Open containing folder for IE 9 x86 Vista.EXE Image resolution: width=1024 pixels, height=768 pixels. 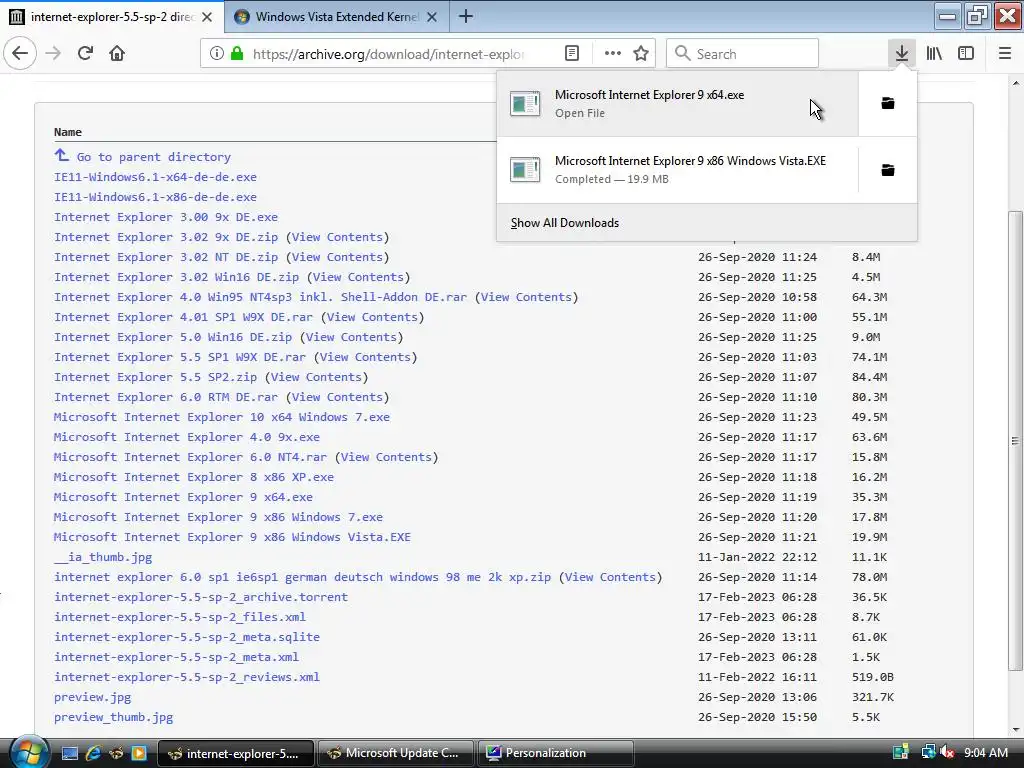click(x=888, y=170)
